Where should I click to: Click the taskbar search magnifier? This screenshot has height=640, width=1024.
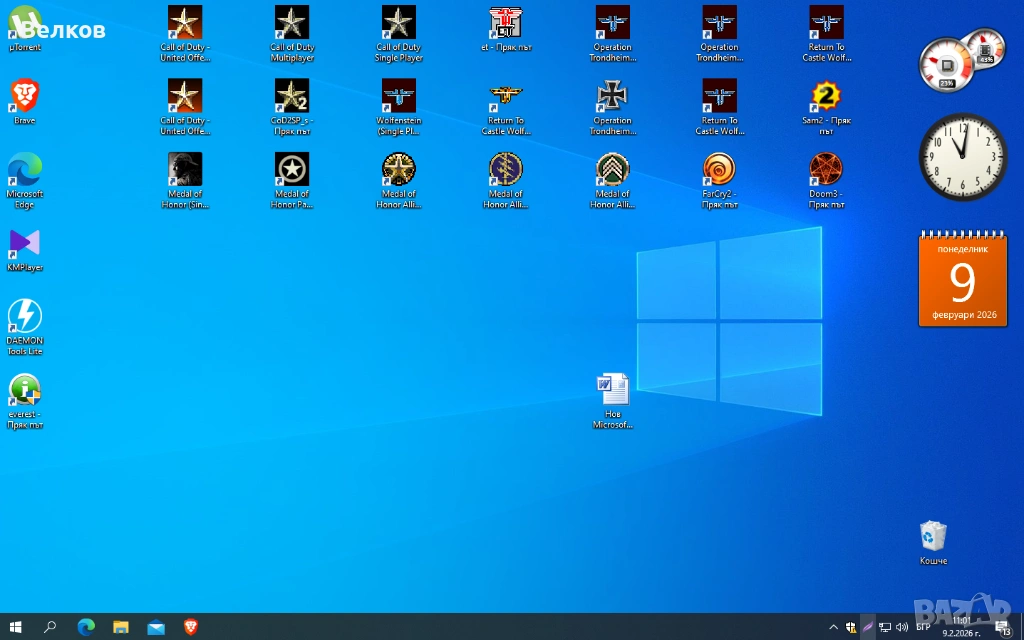[50, 627]
